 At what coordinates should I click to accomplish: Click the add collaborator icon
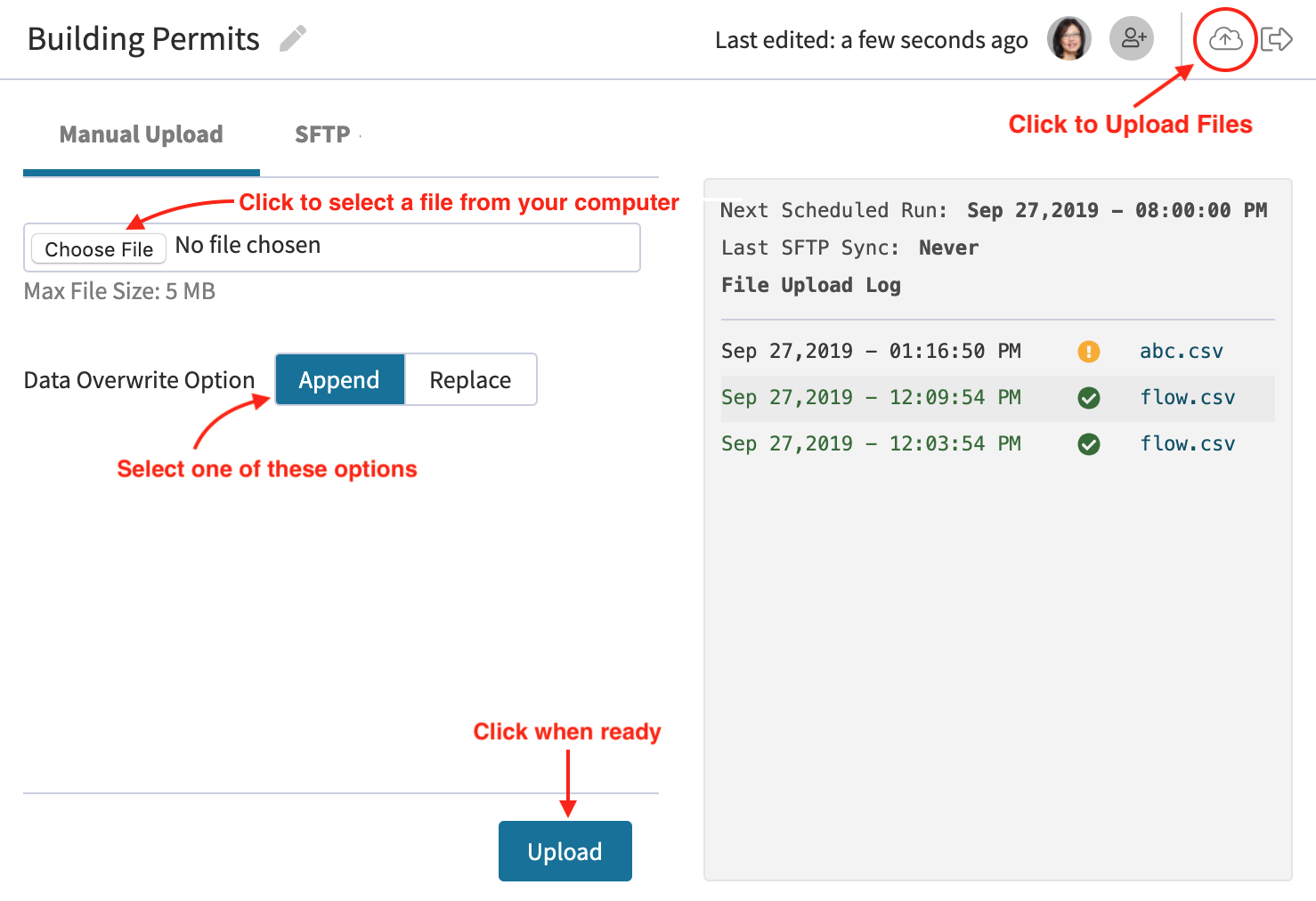(x=1132, y=39)
